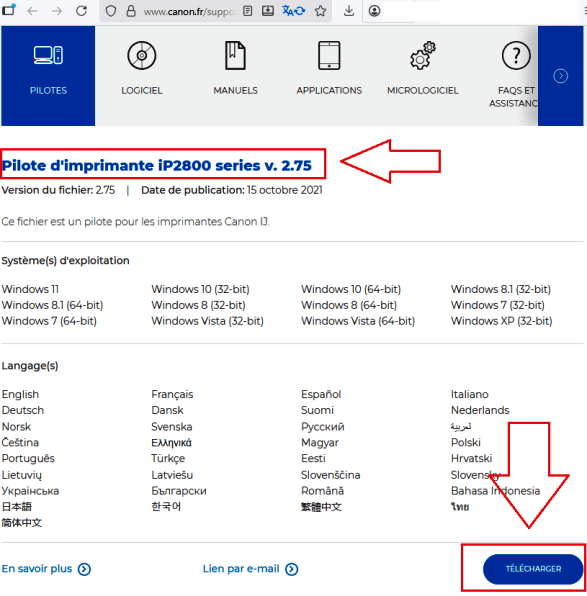Click the padlock site security icon
The height and width of the screenshot is (596, 587).
pyautogui.click(x=131, y=11)
